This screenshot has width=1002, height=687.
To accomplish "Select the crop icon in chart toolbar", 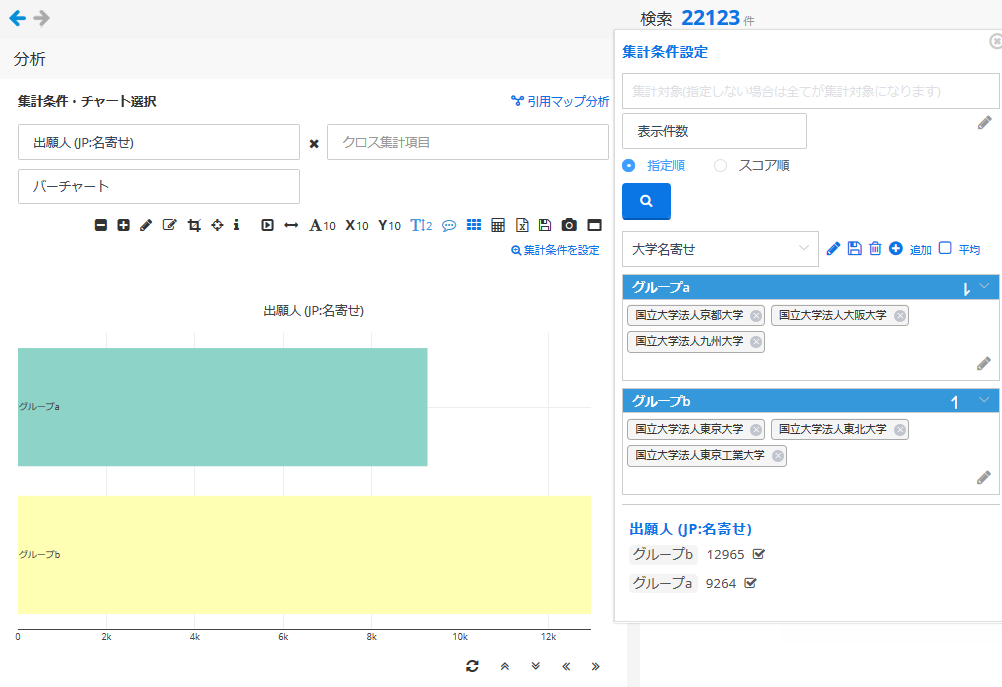I will (194, 225).
